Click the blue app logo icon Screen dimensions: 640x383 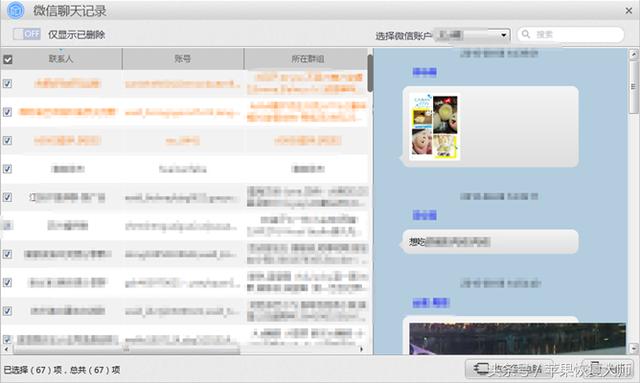16,10
